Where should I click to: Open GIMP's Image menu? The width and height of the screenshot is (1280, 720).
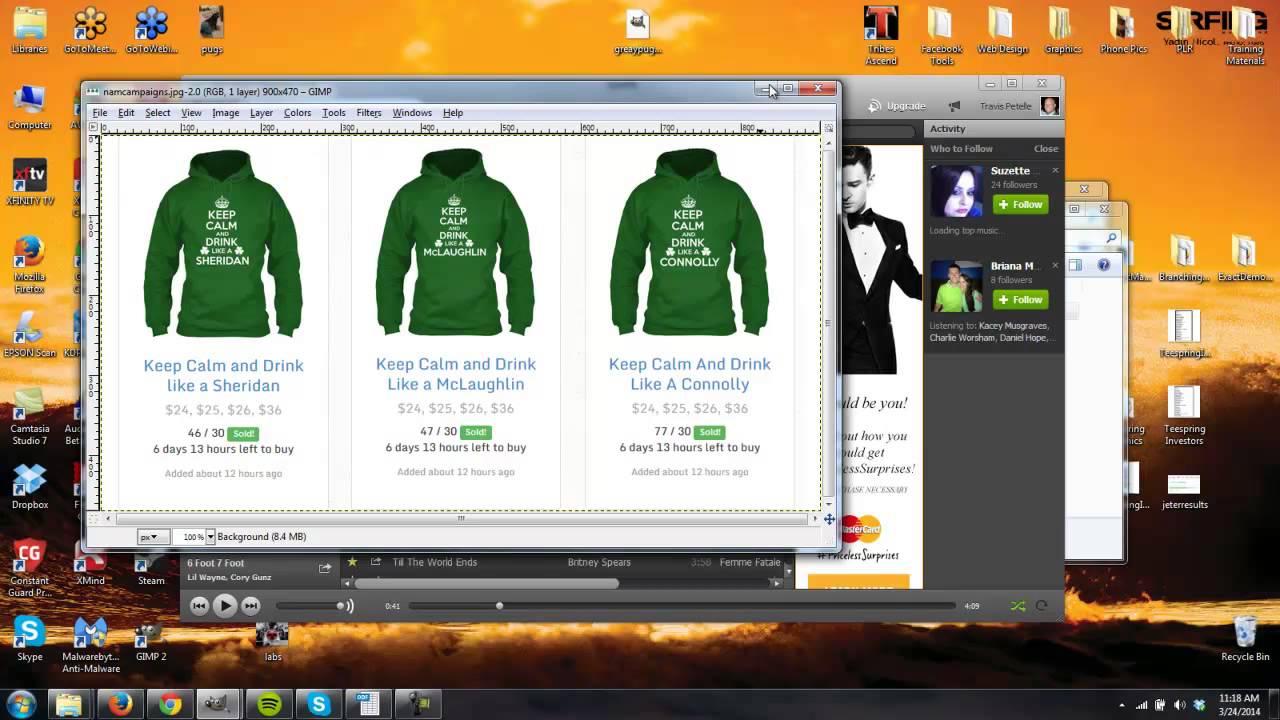(226, 113)
